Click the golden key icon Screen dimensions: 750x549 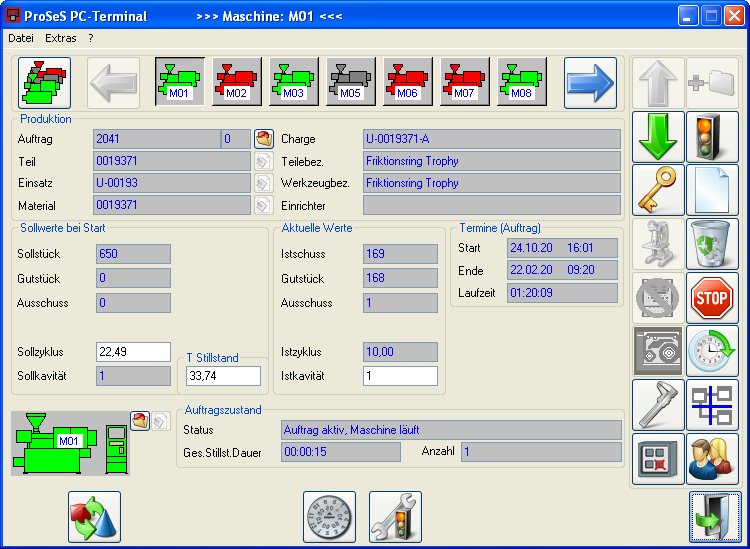pyautogui.click(x=658, y=190)
